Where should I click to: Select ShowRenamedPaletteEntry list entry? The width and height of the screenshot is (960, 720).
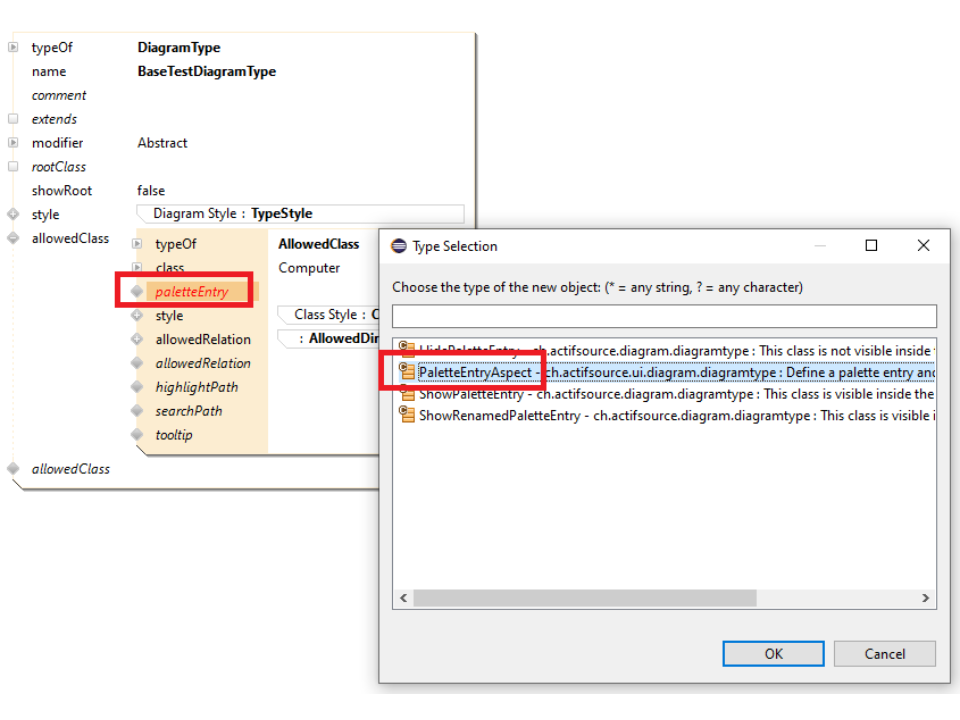[496, 415]
